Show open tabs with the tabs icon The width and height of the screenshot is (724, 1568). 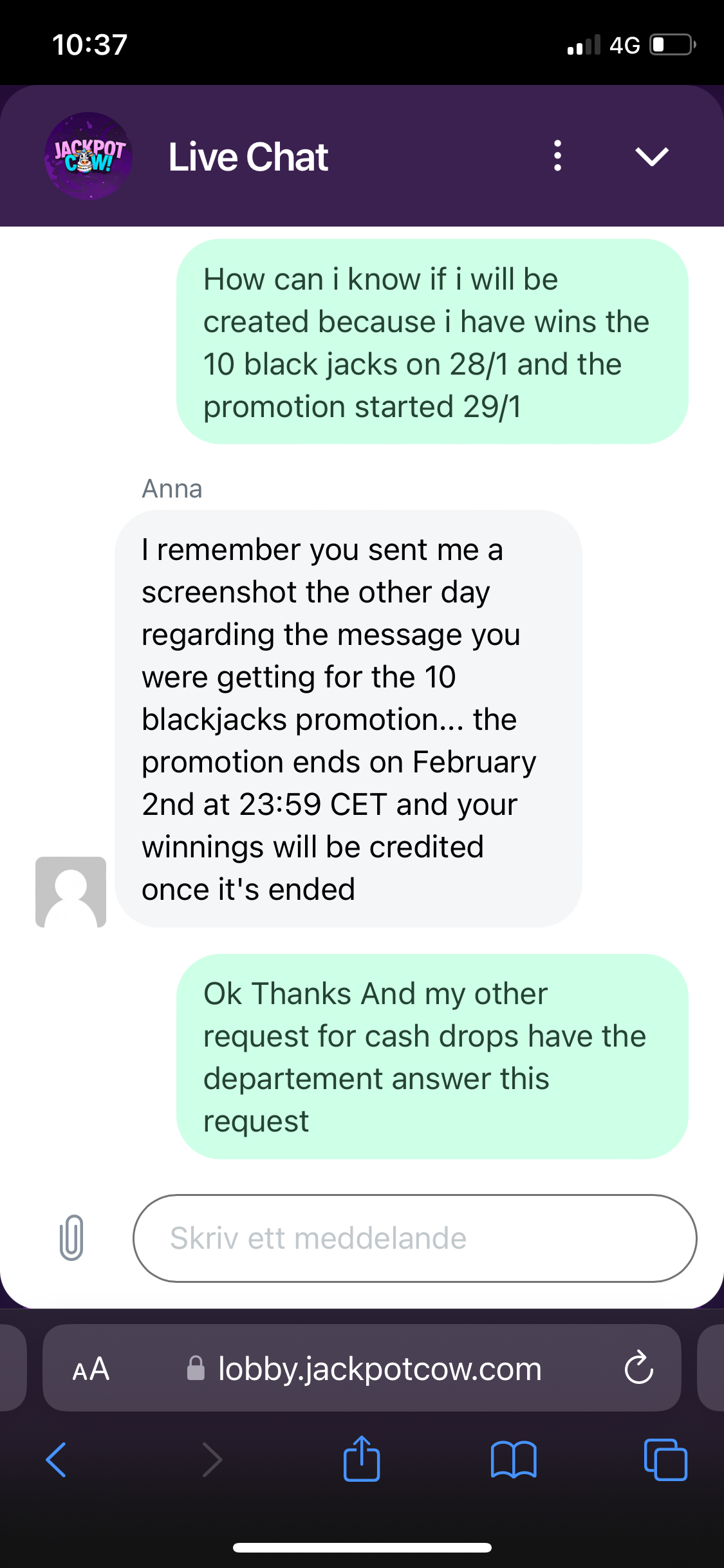pyautogui.click(x=665, y=1459)
